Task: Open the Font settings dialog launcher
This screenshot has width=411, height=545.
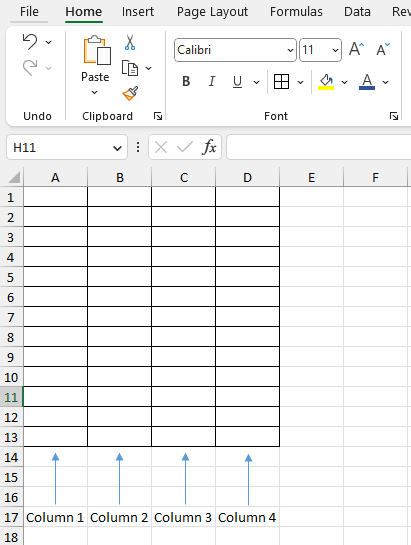Action: coord(394,116)
